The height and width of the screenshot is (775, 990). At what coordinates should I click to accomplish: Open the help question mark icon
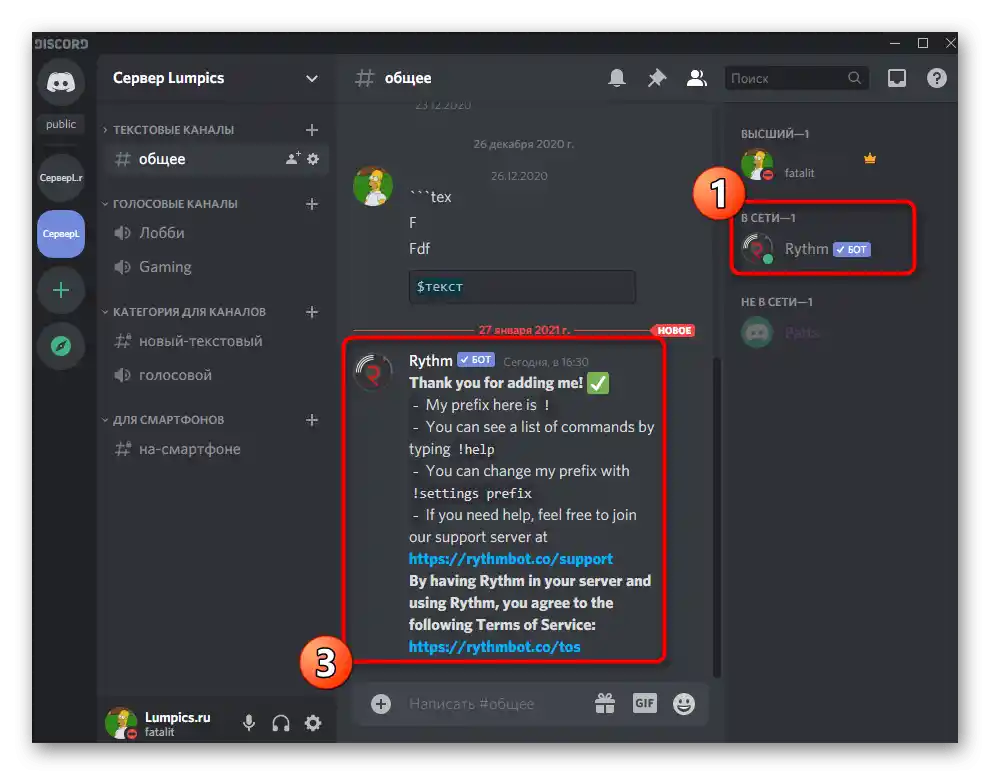point(936,77)
